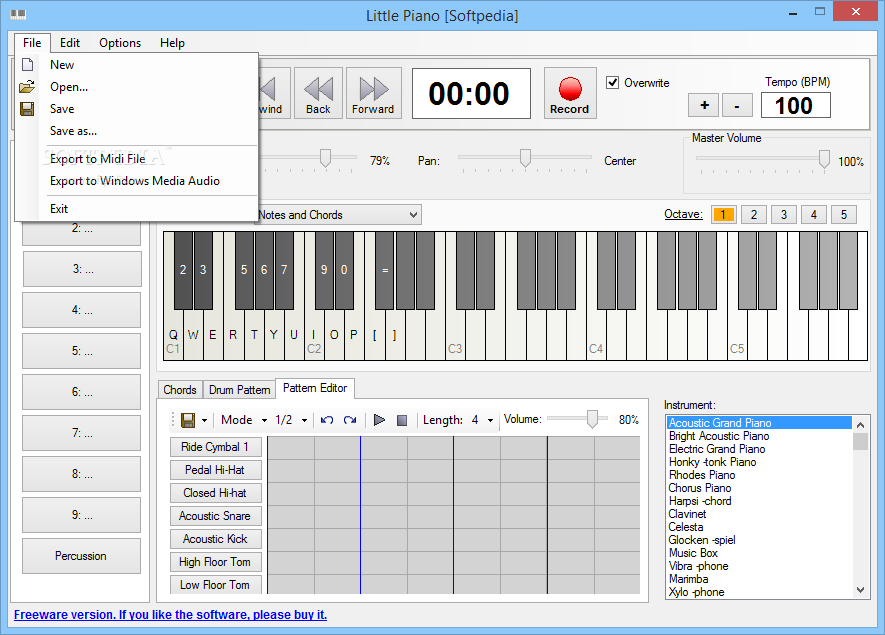Click the save pattern floppy icon

click(188, 420)
